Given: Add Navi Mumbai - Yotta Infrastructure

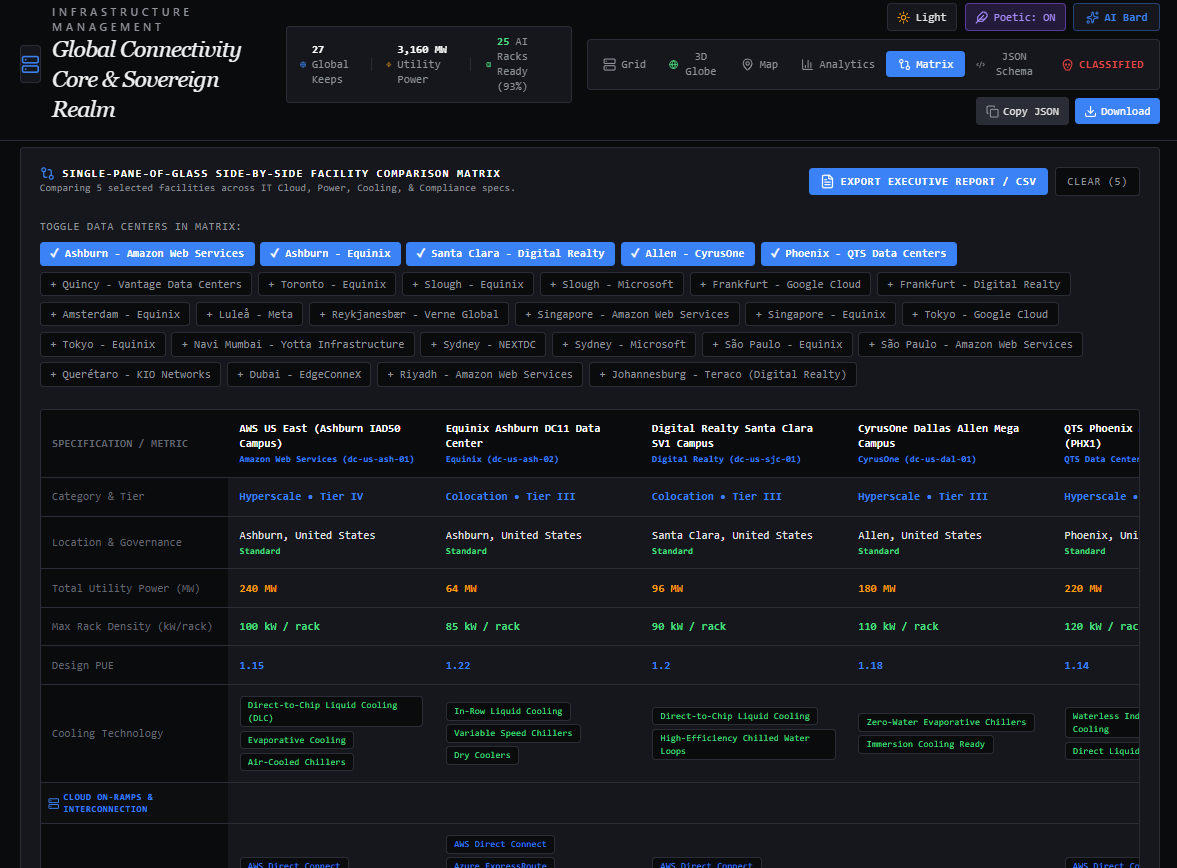Looking at the screenshot, I should pos(293,345).
